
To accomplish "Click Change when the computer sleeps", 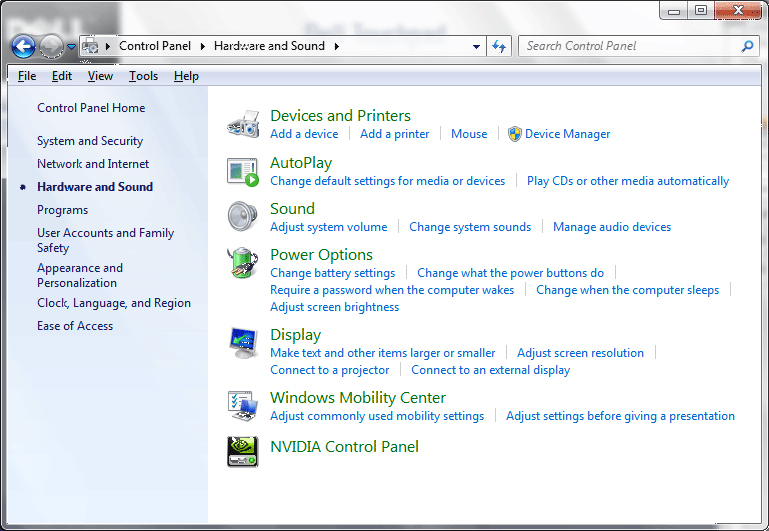I will (x=628, y=290).
